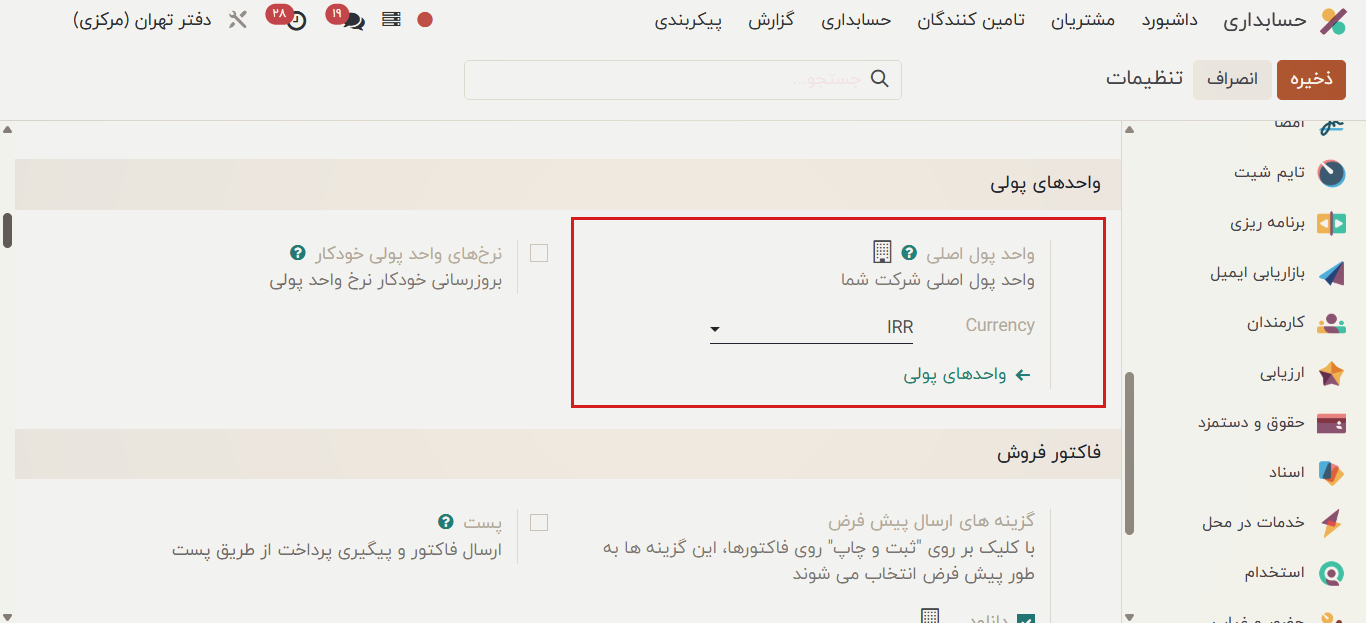Open بازاریابی ایمیل settings section label
This screenshot has height=623, width=1366.
tap(1257, 273)
